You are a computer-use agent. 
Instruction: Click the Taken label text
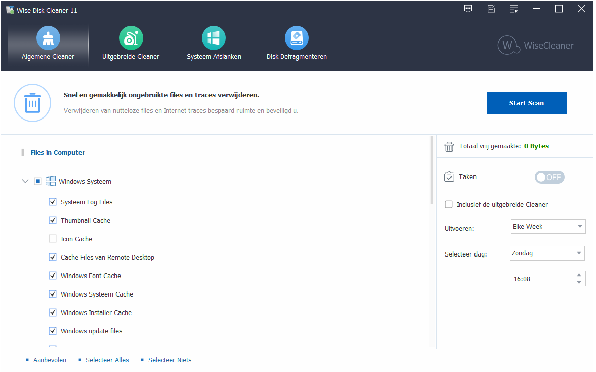coord(468,177)
